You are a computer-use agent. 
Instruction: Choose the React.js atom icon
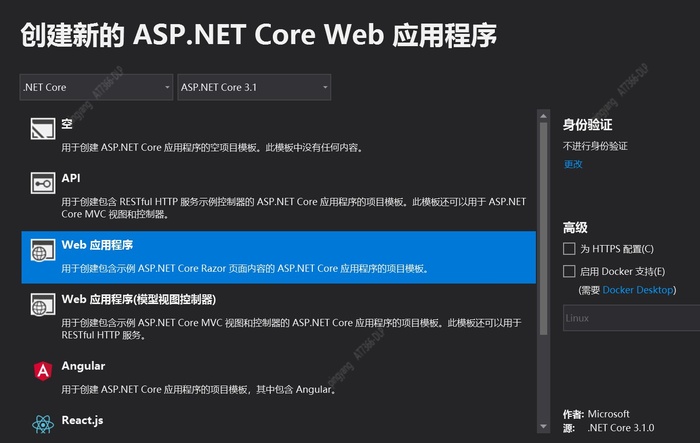[x=43, y=424]
